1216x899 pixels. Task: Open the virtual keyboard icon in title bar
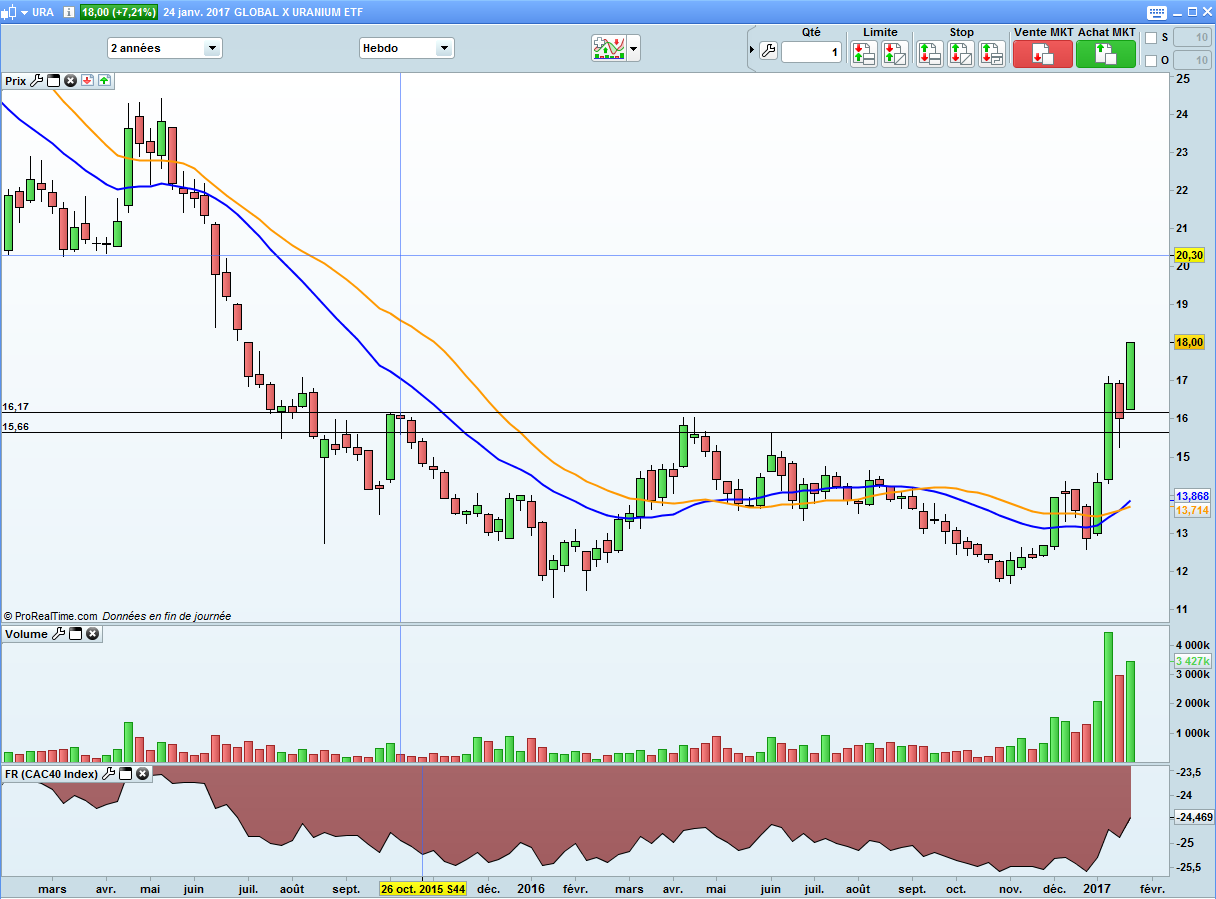[x=1157, y=12]
